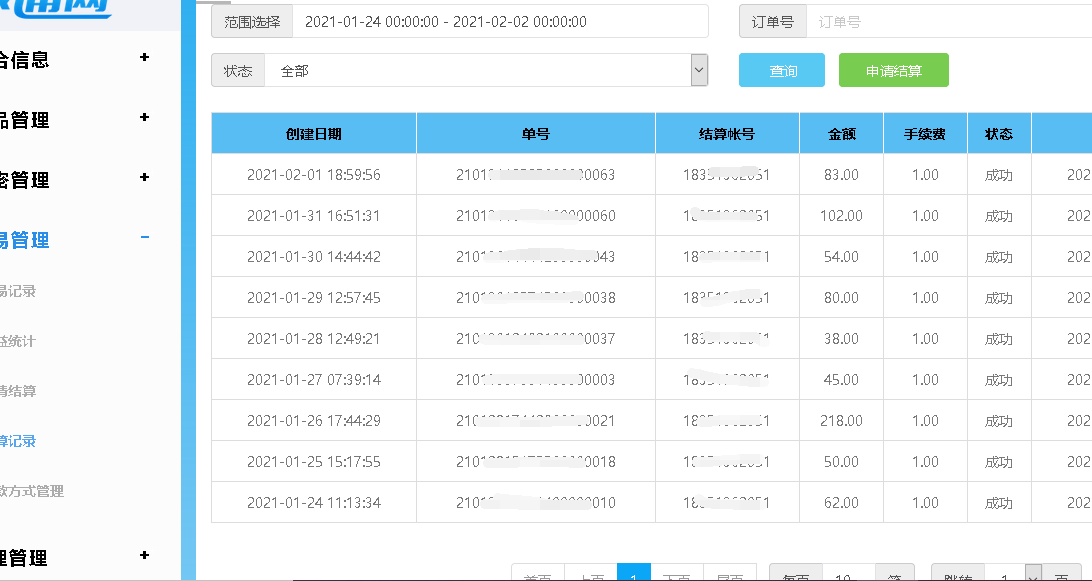Expand the bottom sidebar section plus icon
Image resolution: width=1092 pixels, height=581 pixels.
(x=144, y=556)
